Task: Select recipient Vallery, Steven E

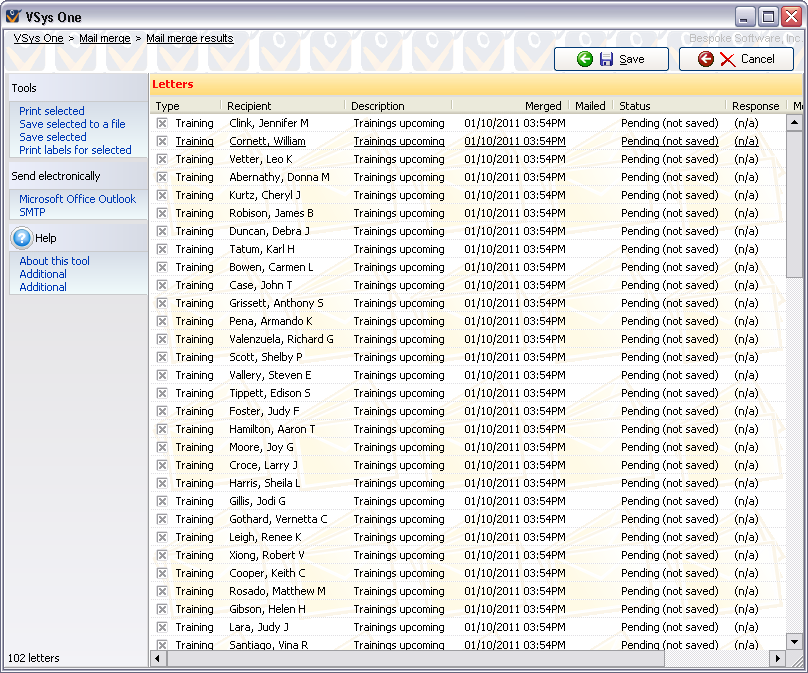Action: pos(270,375)
